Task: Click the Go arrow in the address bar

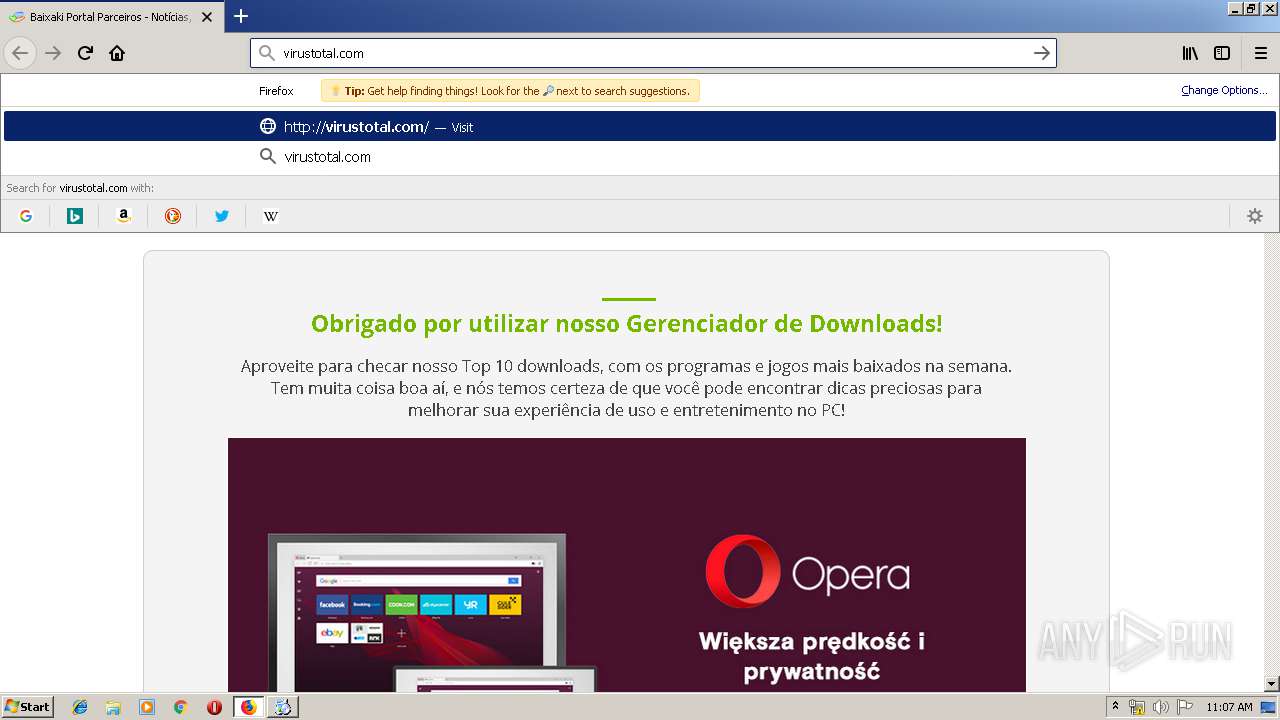Action: pyautogui.click(x=1041, y=53)
